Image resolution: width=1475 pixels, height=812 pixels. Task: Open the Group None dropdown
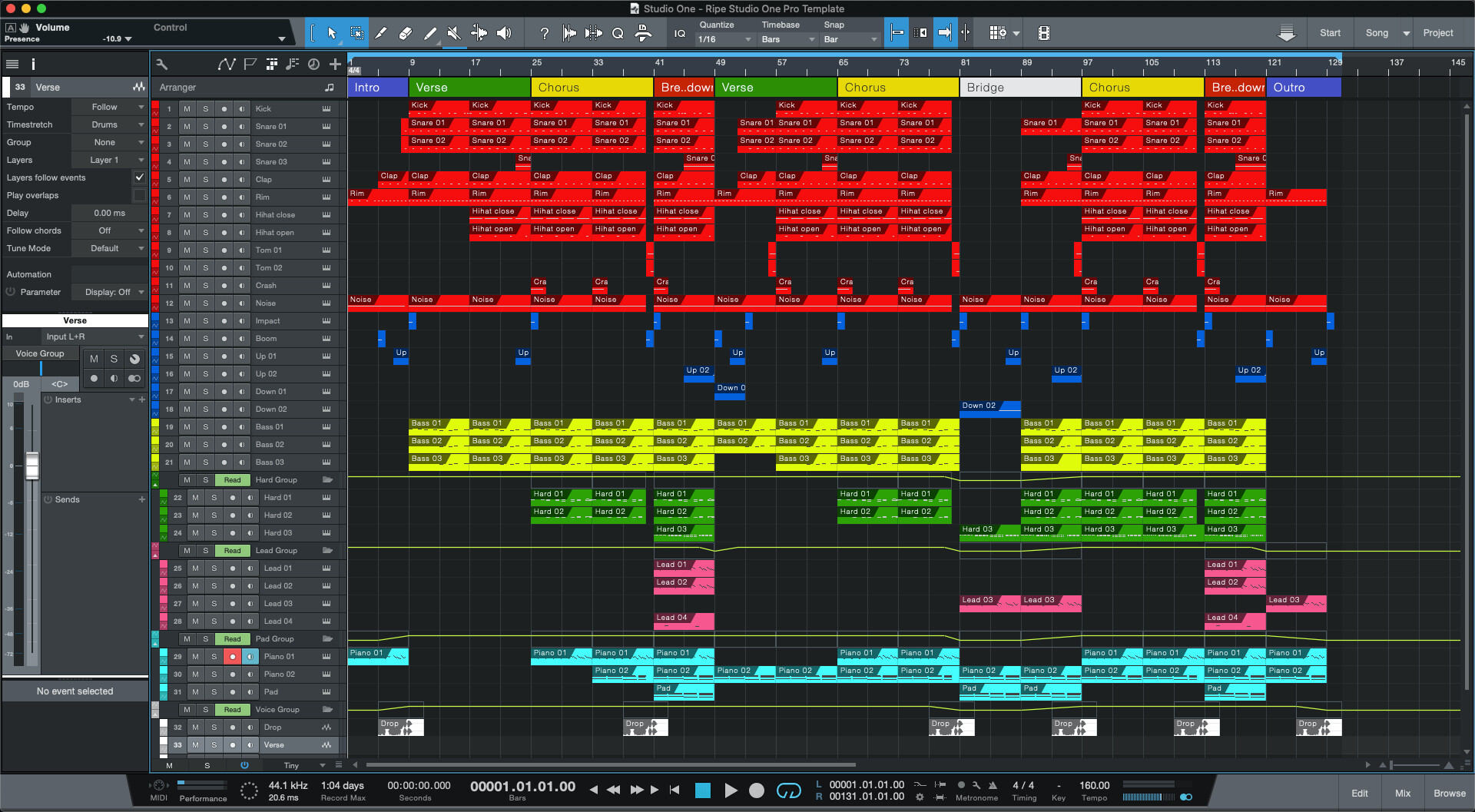click(x=108, y=142)
